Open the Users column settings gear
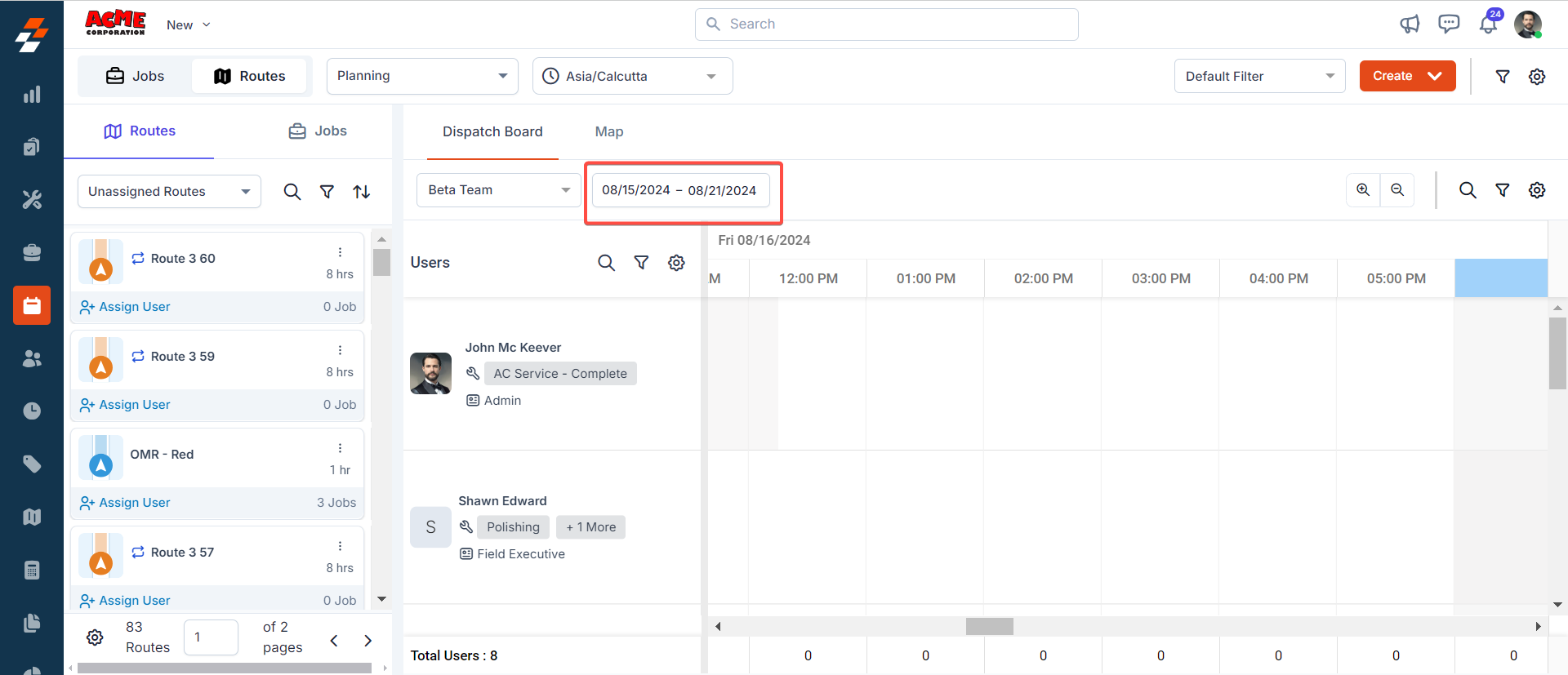This screenshot has height=675, width=1568. [x=676, y=263]
